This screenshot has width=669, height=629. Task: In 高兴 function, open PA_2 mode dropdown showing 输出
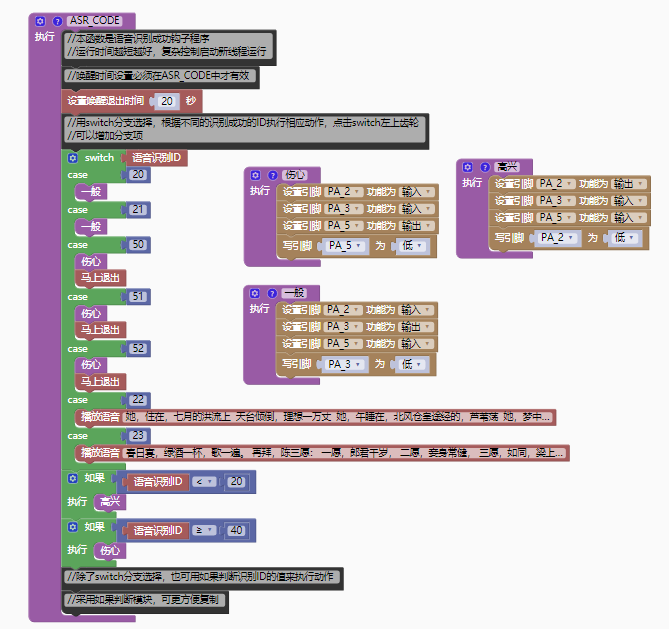(629, 184)
